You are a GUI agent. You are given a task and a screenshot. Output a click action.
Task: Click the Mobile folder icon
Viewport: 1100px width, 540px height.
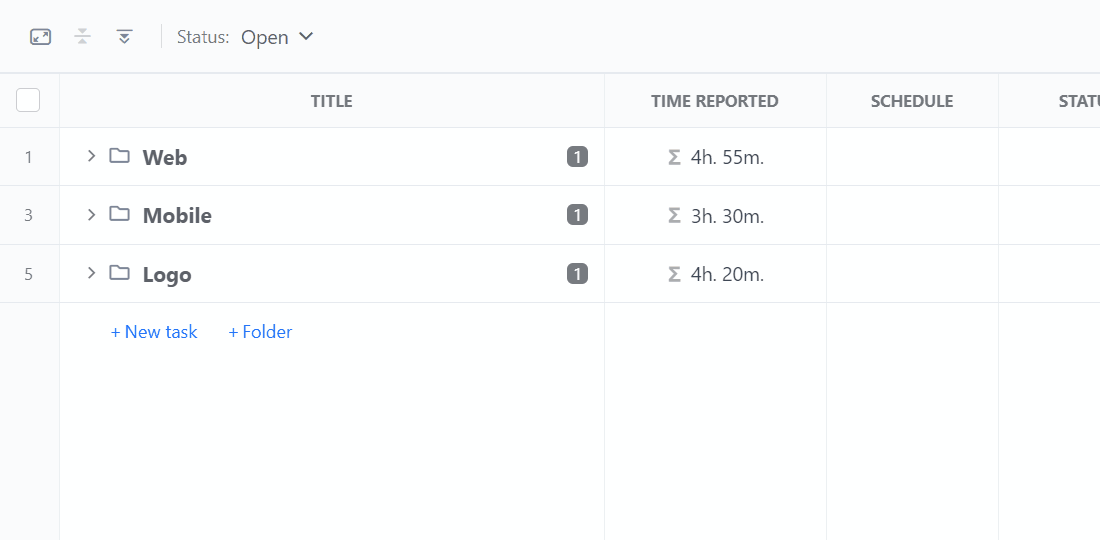tap(119, 214)
